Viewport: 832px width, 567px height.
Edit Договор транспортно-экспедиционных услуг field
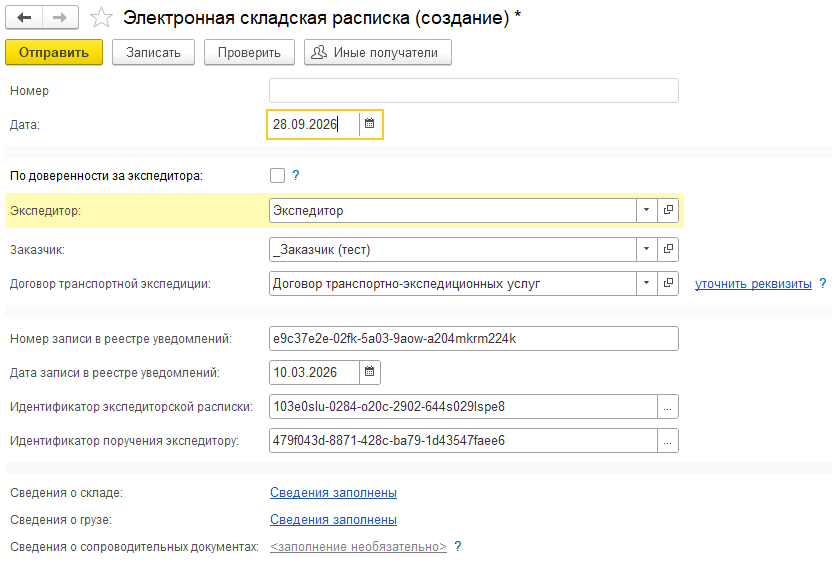[x=453, y=284]
